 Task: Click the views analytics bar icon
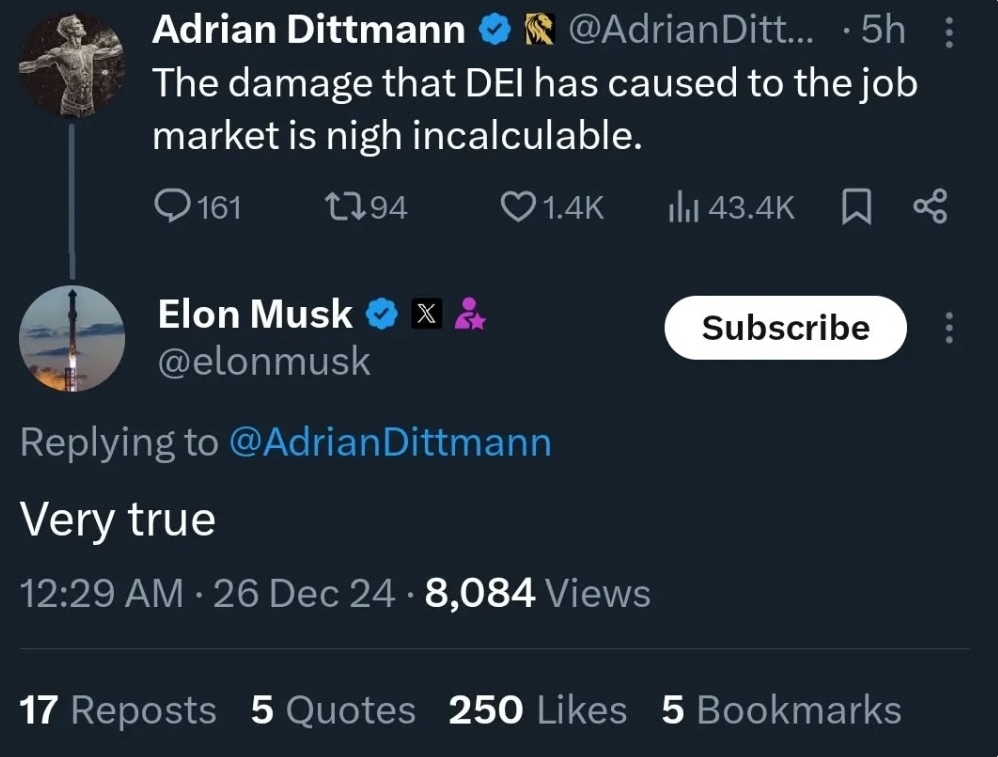click(681, 206)
